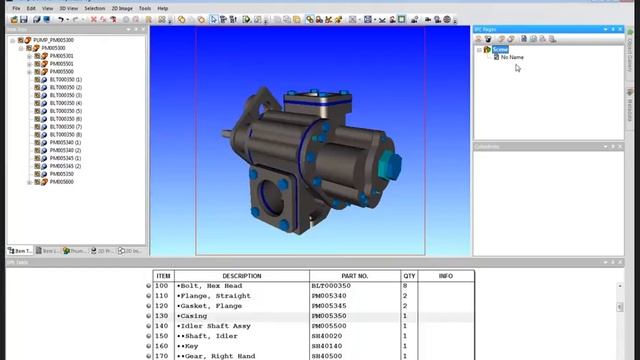The width and height of the screenshot is (640, 360).
Task: Toggle the checkbox for BLT000350 (5)
Action: click(x=37, y=111)
